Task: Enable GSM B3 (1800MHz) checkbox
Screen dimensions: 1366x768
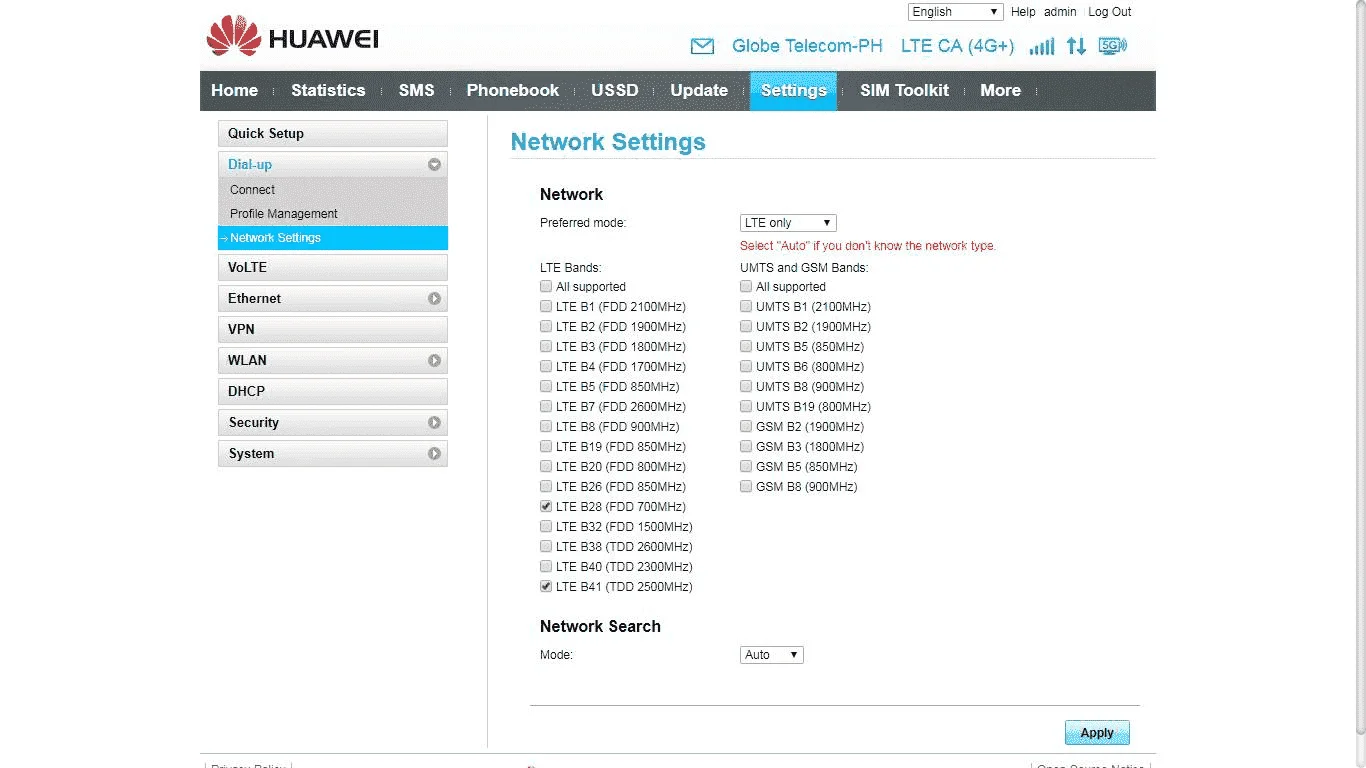Action: [x=746, y=447]
